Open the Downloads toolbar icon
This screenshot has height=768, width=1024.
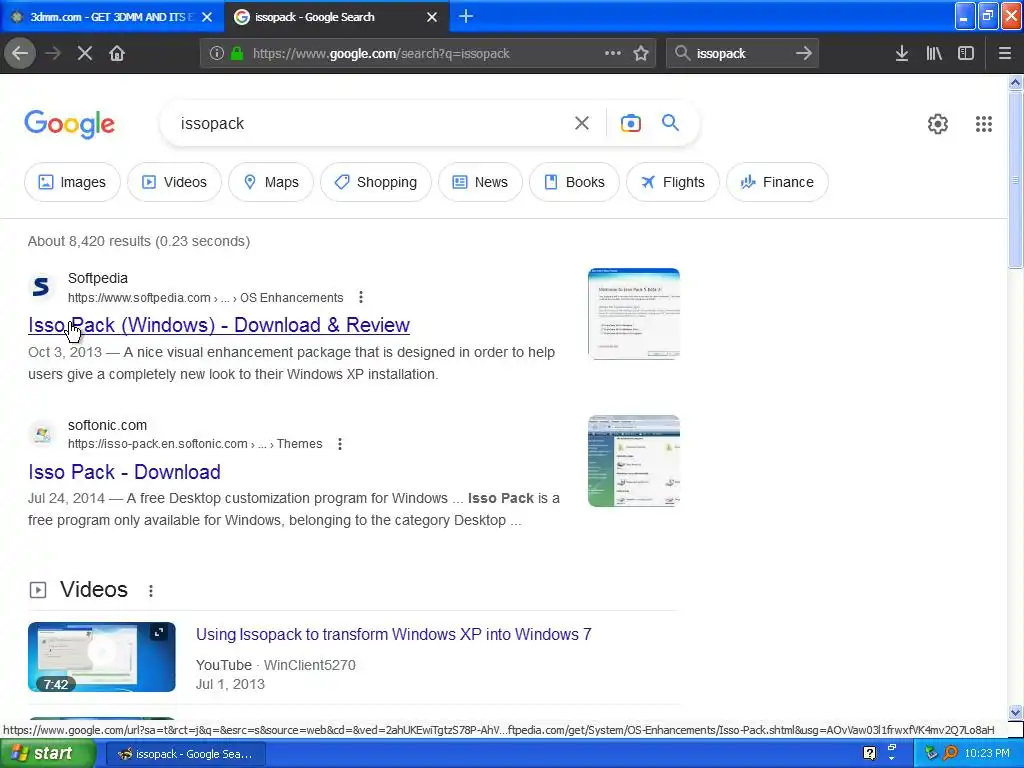pos(902,54)
